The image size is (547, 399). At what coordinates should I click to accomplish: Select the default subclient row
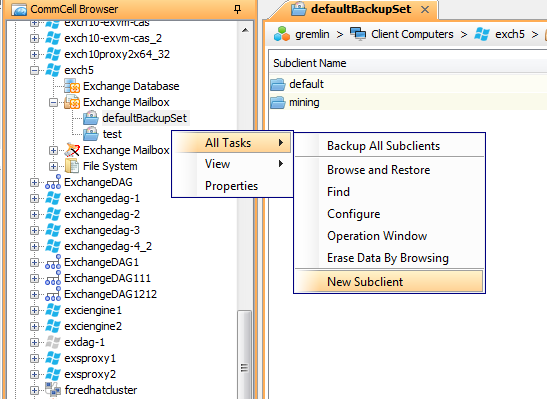click(408, 84)
